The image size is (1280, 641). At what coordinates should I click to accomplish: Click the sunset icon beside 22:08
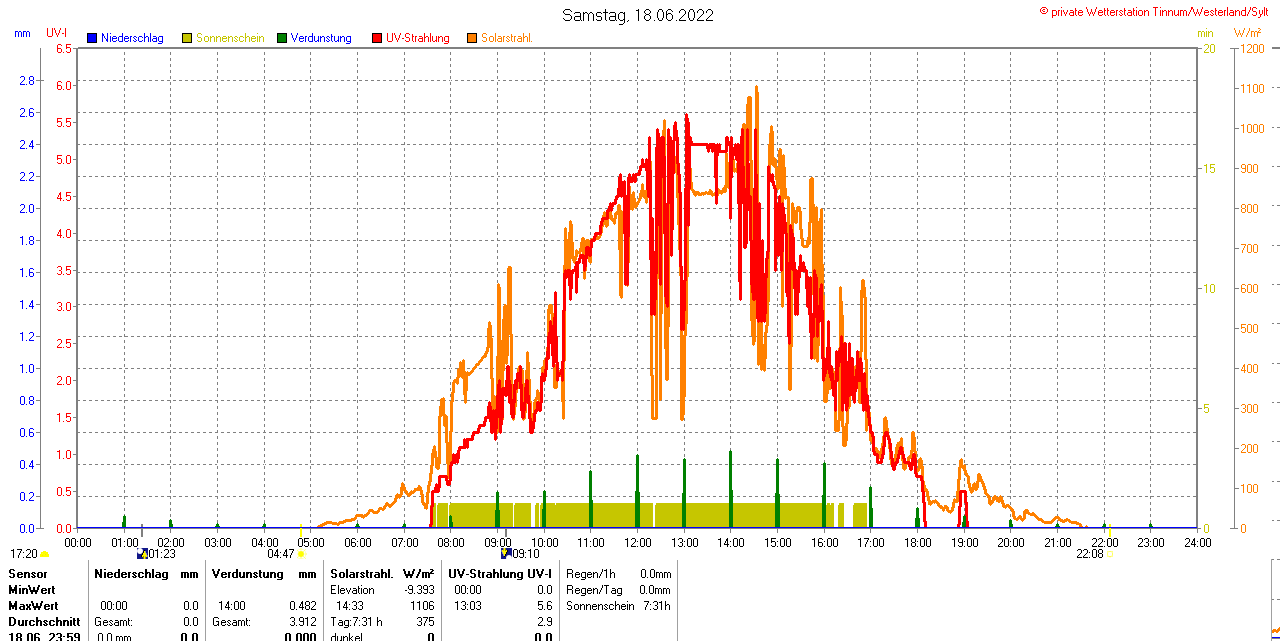[1110, 554]
